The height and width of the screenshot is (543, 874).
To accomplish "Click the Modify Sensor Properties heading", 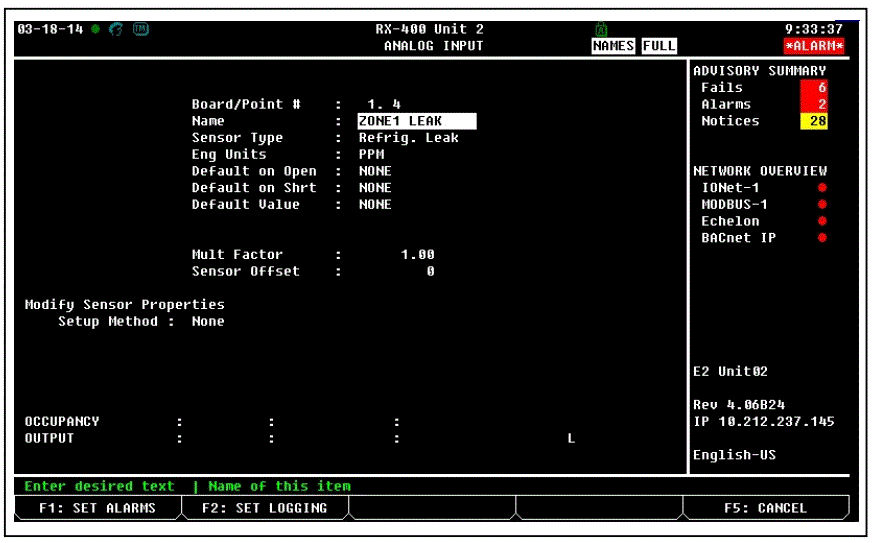I will pos(124,305).
